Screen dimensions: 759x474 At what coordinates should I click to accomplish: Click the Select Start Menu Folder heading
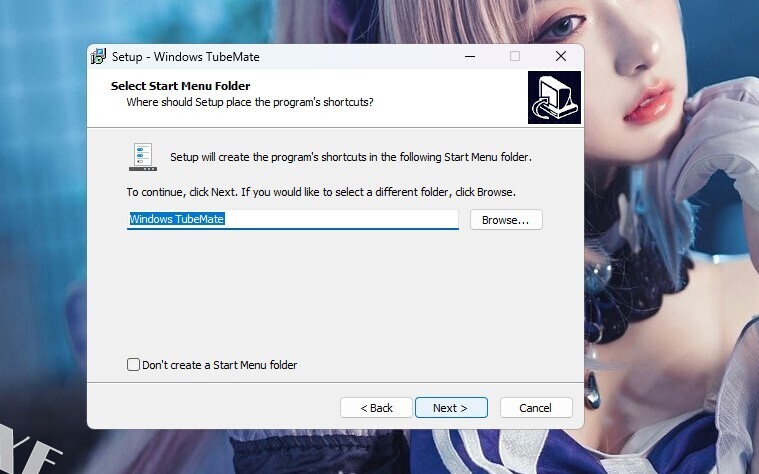[181, 86]
